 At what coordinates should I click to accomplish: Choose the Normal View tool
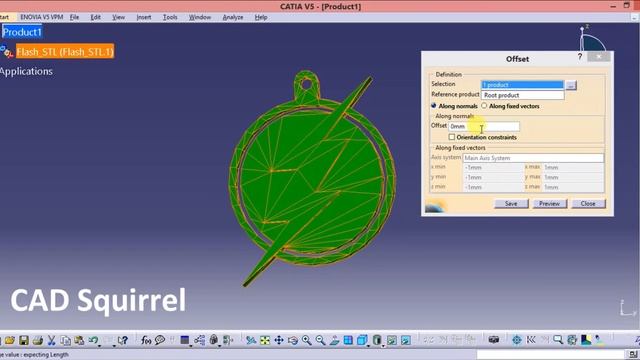[334, 340]
